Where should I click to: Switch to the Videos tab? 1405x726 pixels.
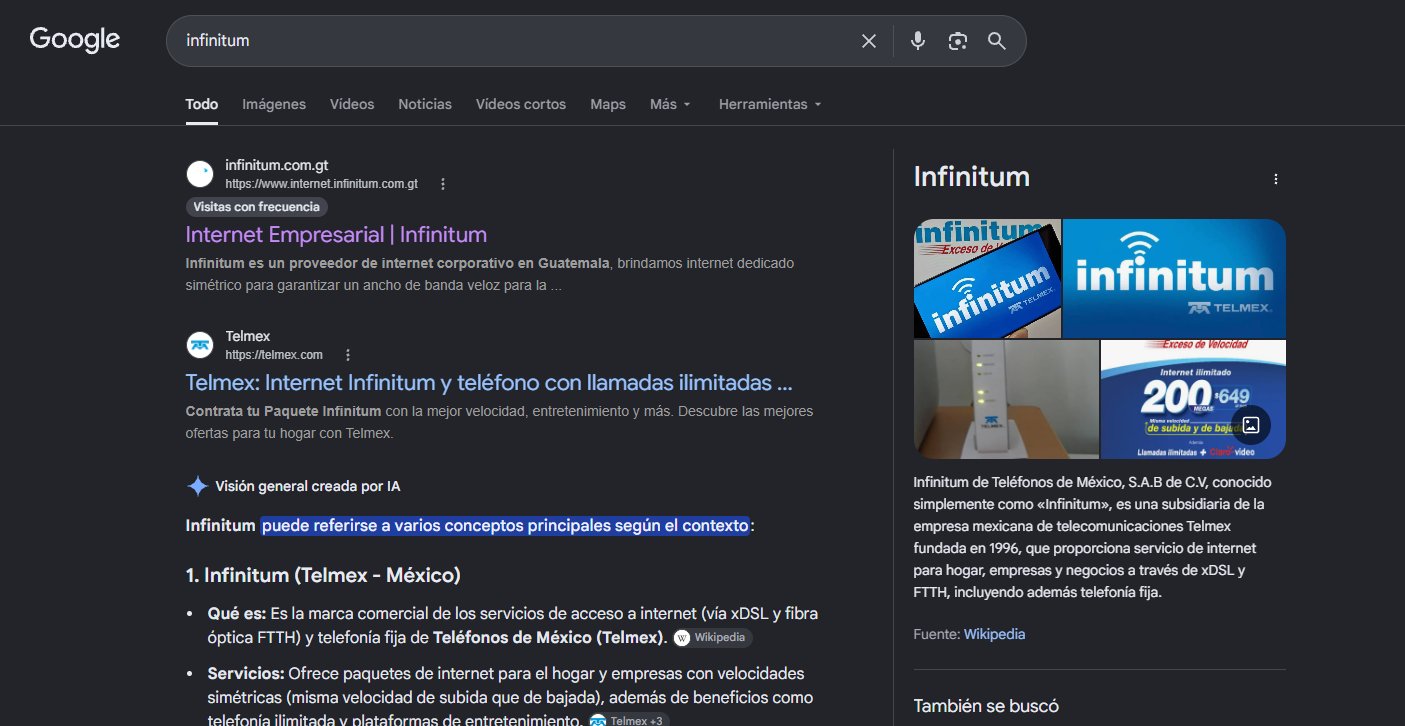(x=352, y=104)
